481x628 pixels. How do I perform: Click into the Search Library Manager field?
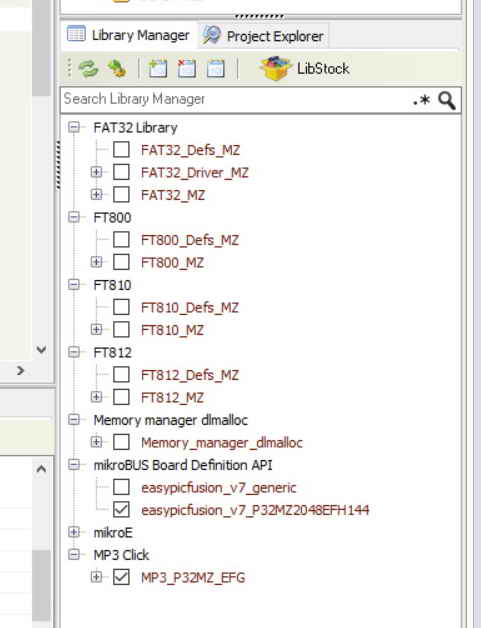point(236,100)
